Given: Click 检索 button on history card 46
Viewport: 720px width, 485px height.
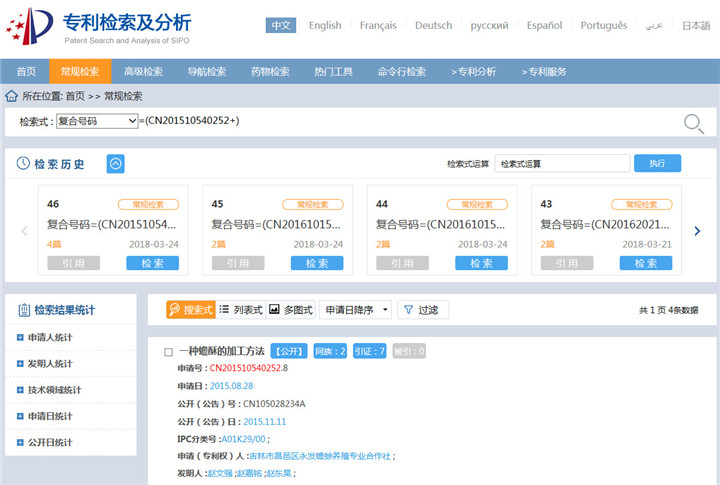Looking at the screenshot, I should click(152, 263).
